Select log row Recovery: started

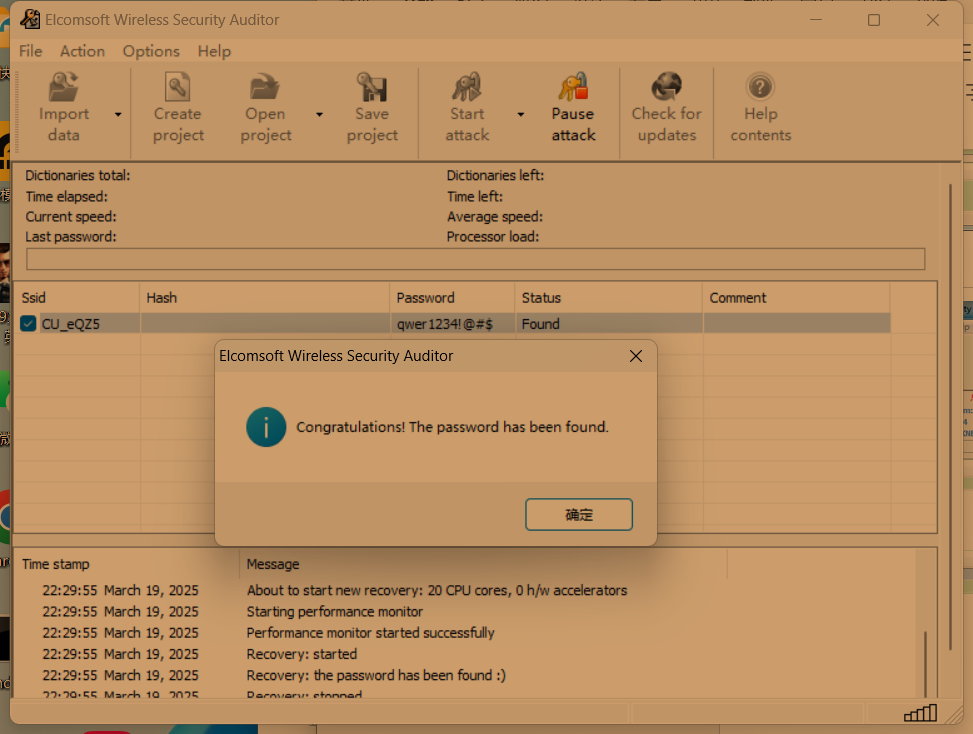point(302,654)
